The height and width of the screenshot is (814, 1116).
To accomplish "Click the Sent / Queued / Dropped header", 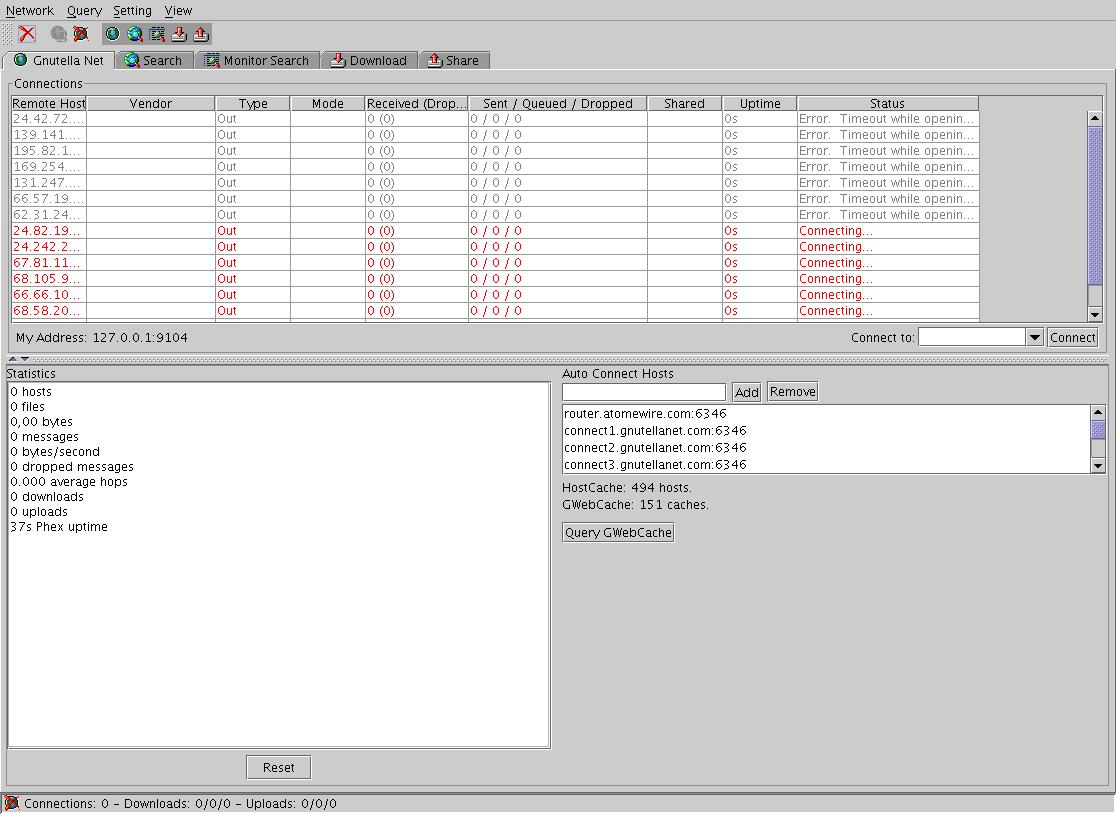I will (x=557, y=103).
